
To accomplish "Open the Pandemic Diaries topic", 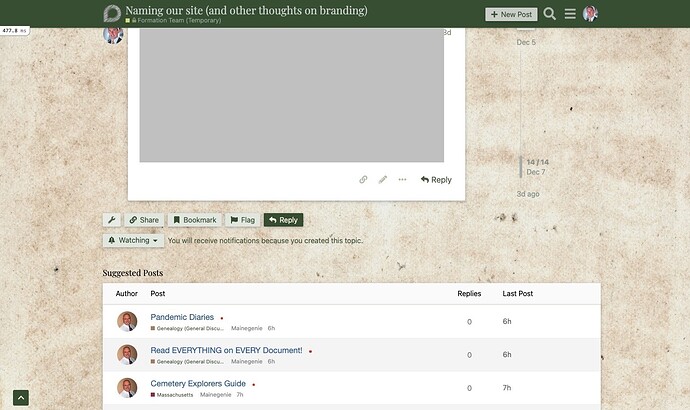I will (x=182, y=317).
